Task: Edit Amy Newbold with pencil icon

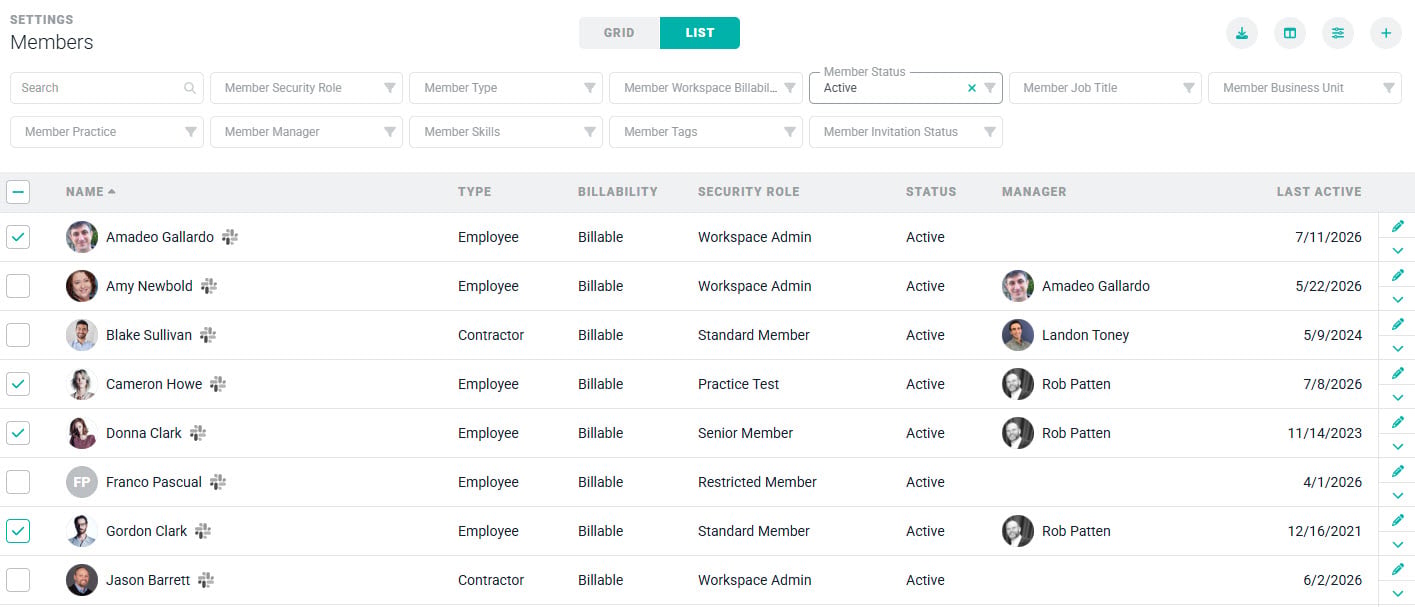Action: 1398,274
